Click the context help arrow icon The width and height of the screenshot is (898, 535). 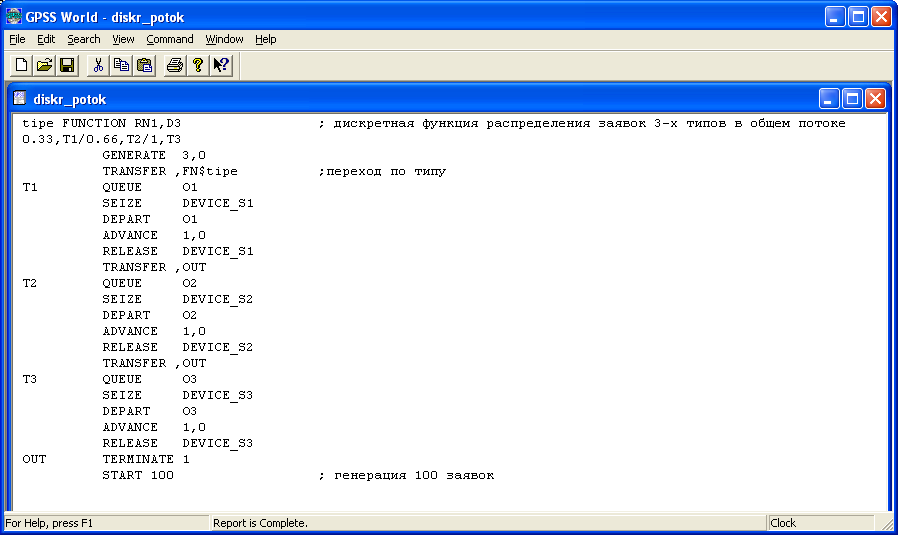[221, 65]
